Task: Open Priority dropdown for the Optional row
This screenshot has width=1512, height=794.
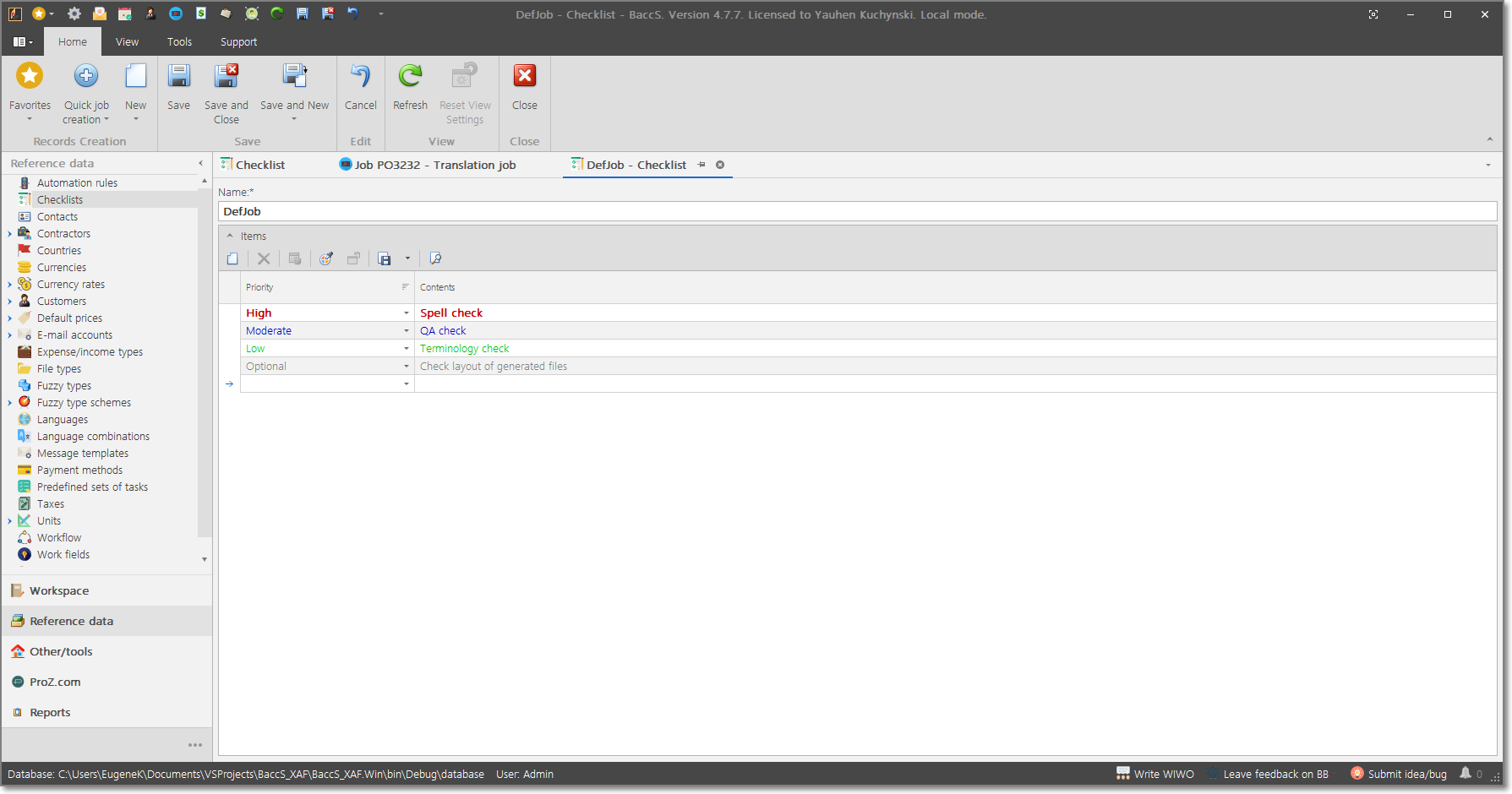Action: 407,367
